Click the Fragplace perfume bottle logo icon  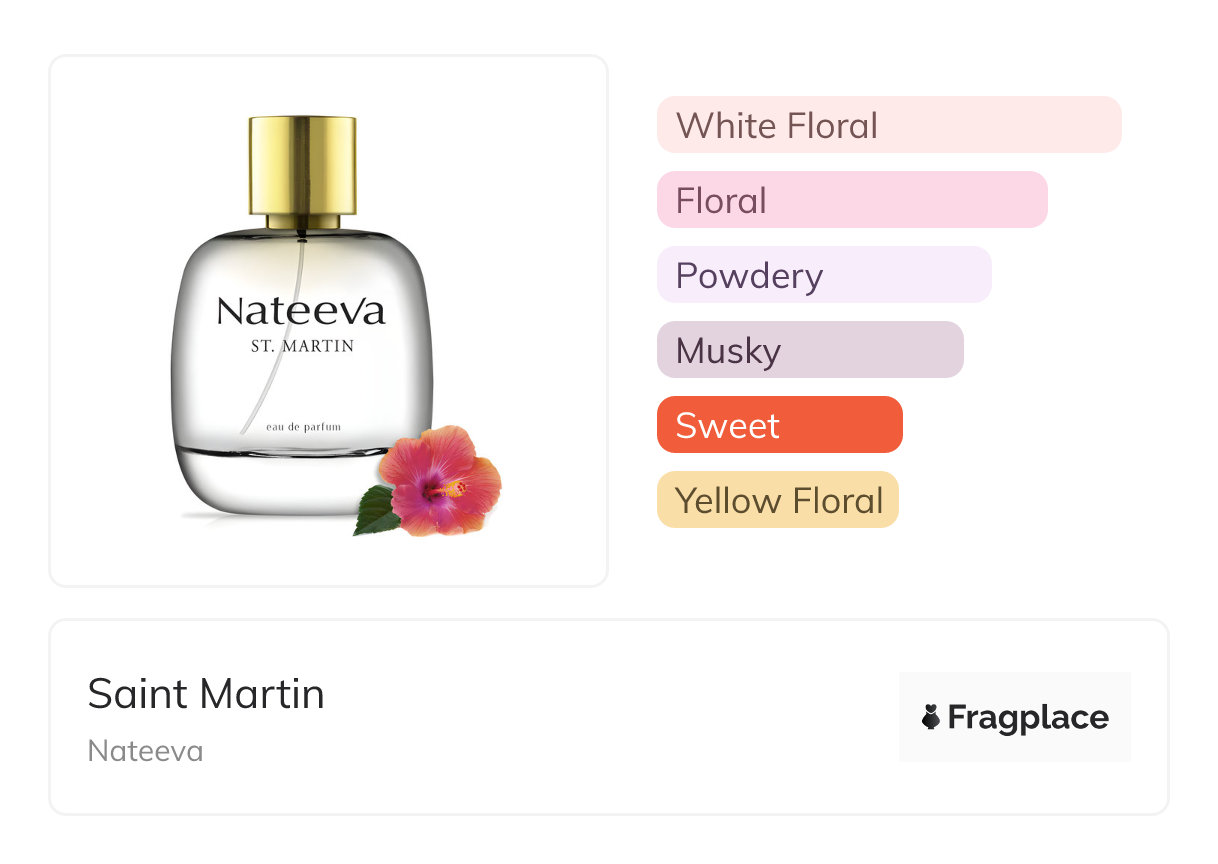(931, 717)
